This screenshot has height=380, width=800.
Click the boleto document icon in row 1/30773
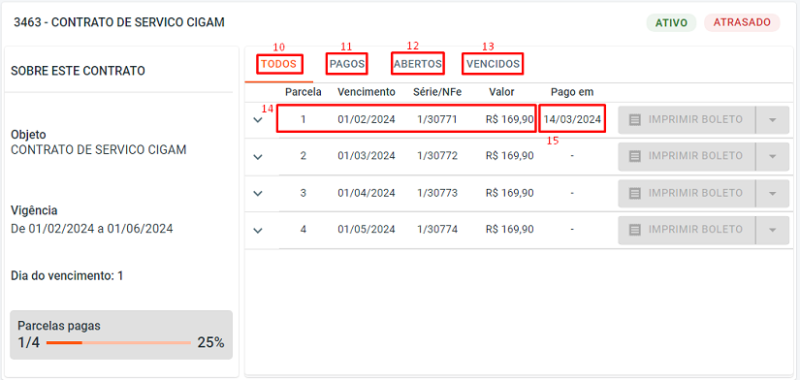click(635, 193)
